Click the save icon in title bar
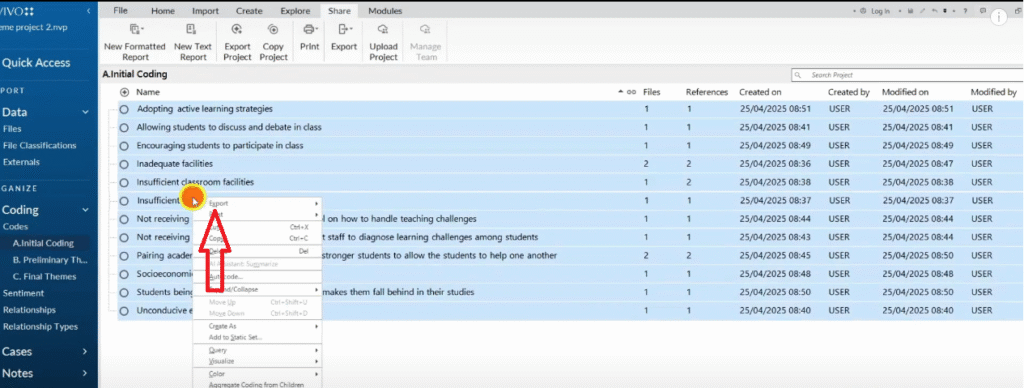The height and width of the screenshot is (388, 1024). (x=910, y=12)
